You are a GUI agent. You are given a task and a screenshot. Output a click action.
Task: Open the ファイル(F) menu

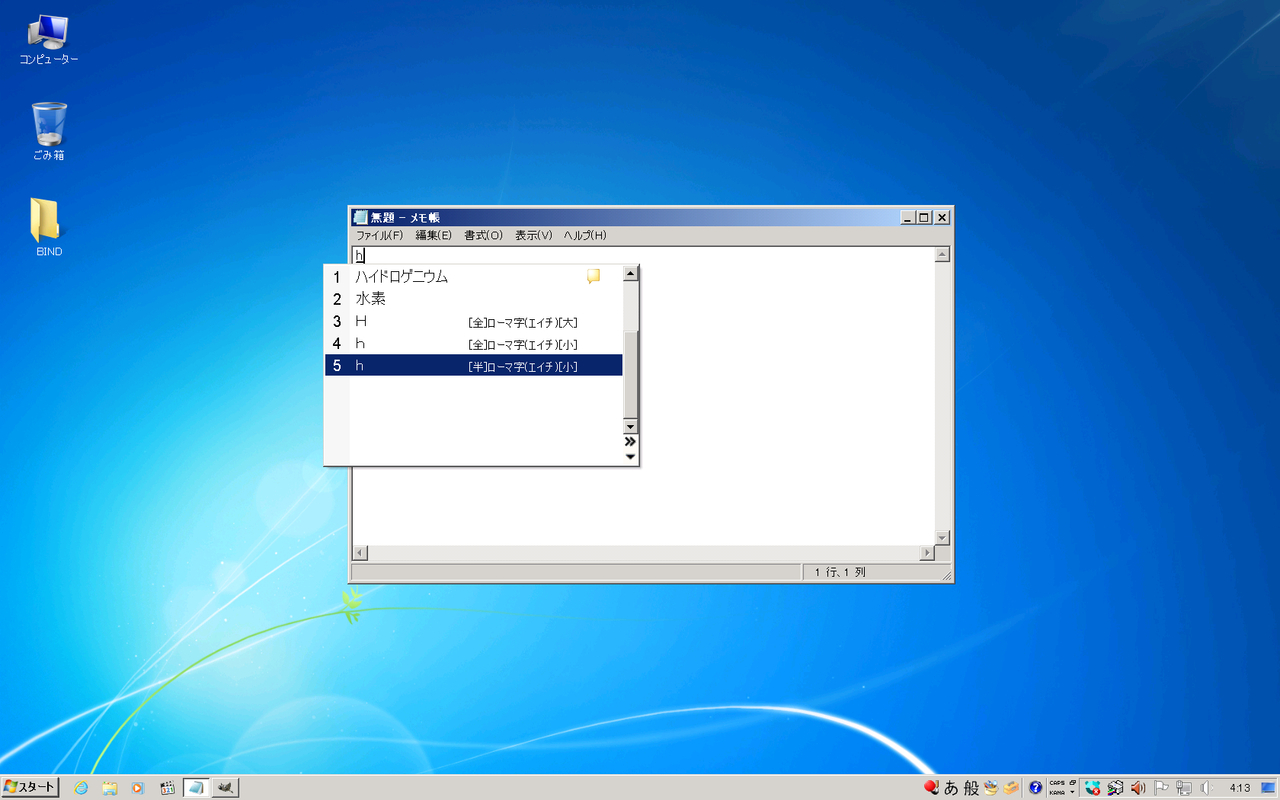tap(379, 236)
